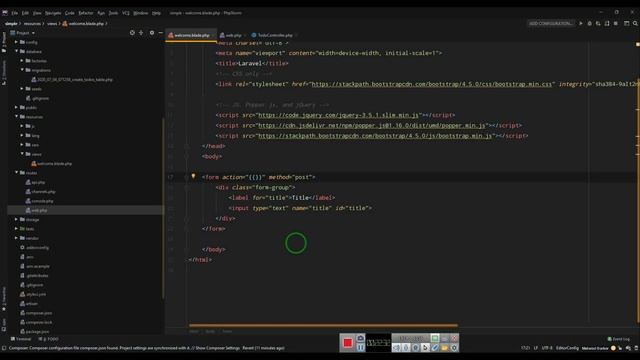Viewport: 640px width, 360px height.
Task: Open Project panel gear settings
Action: (x=151, y=33)
